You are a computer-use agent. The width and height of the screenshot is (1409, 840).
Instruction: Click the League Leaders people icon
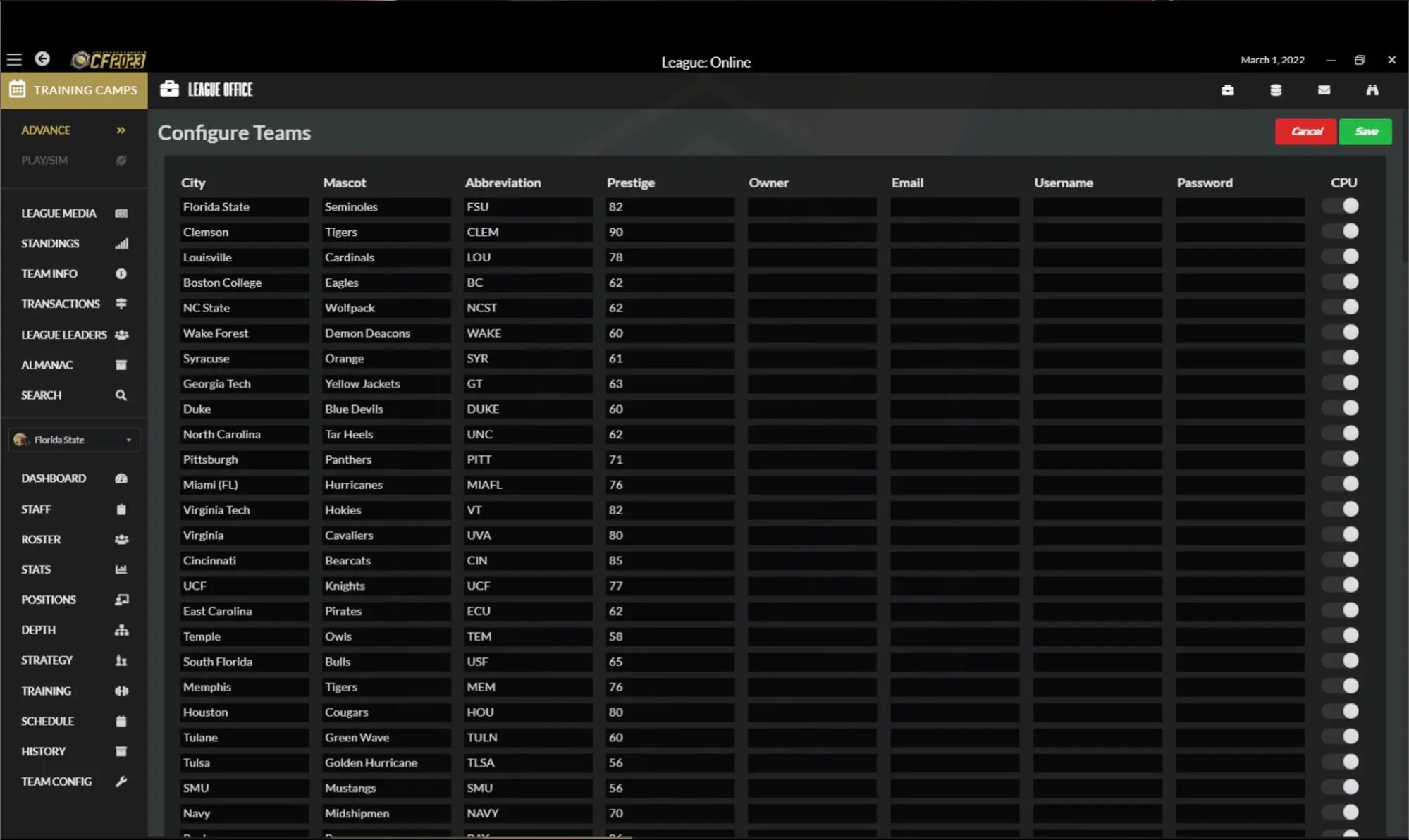click(121, 335)
